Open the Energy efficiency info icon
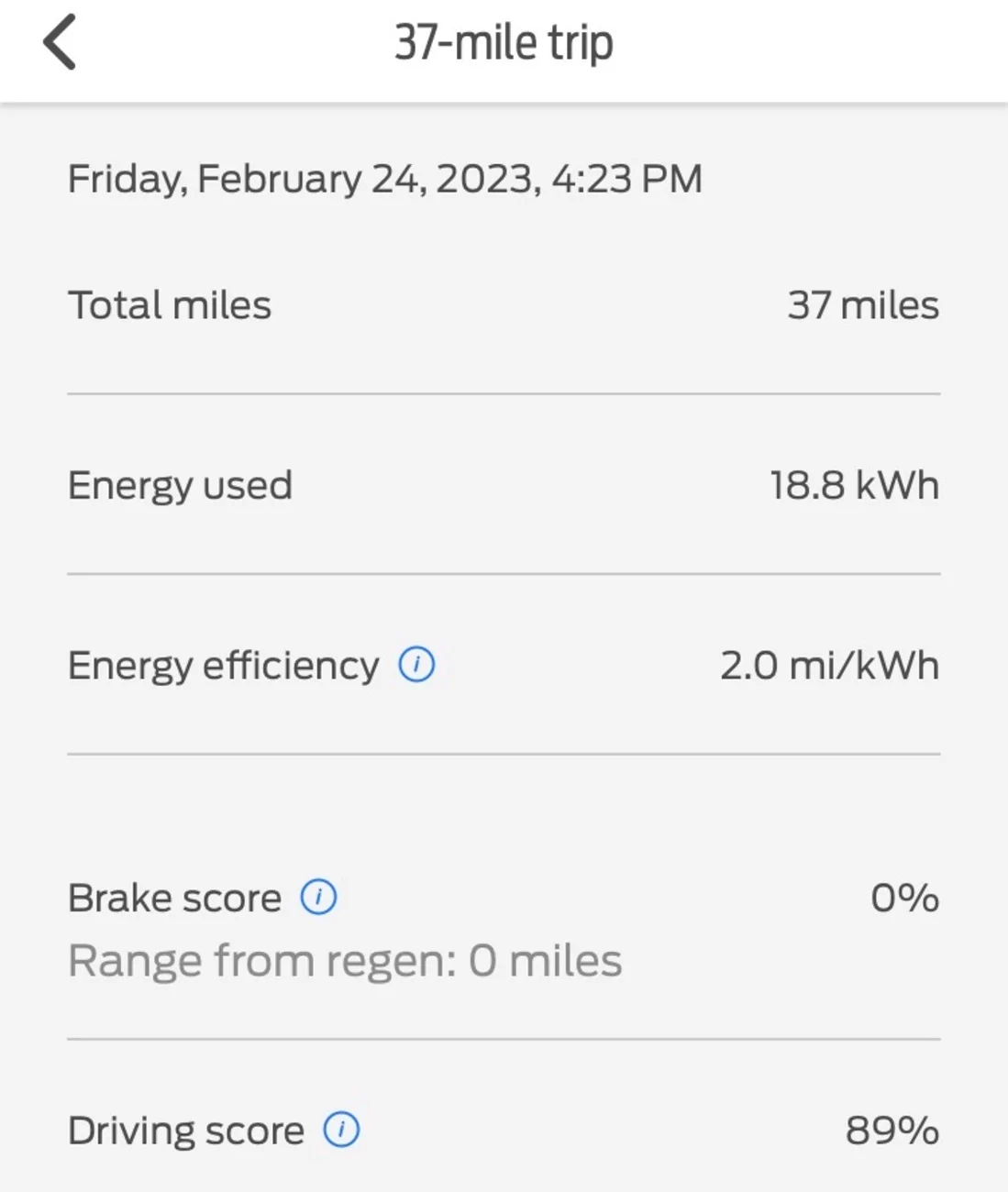Screen dimensions: 1008x1192 tap(416, 664)
